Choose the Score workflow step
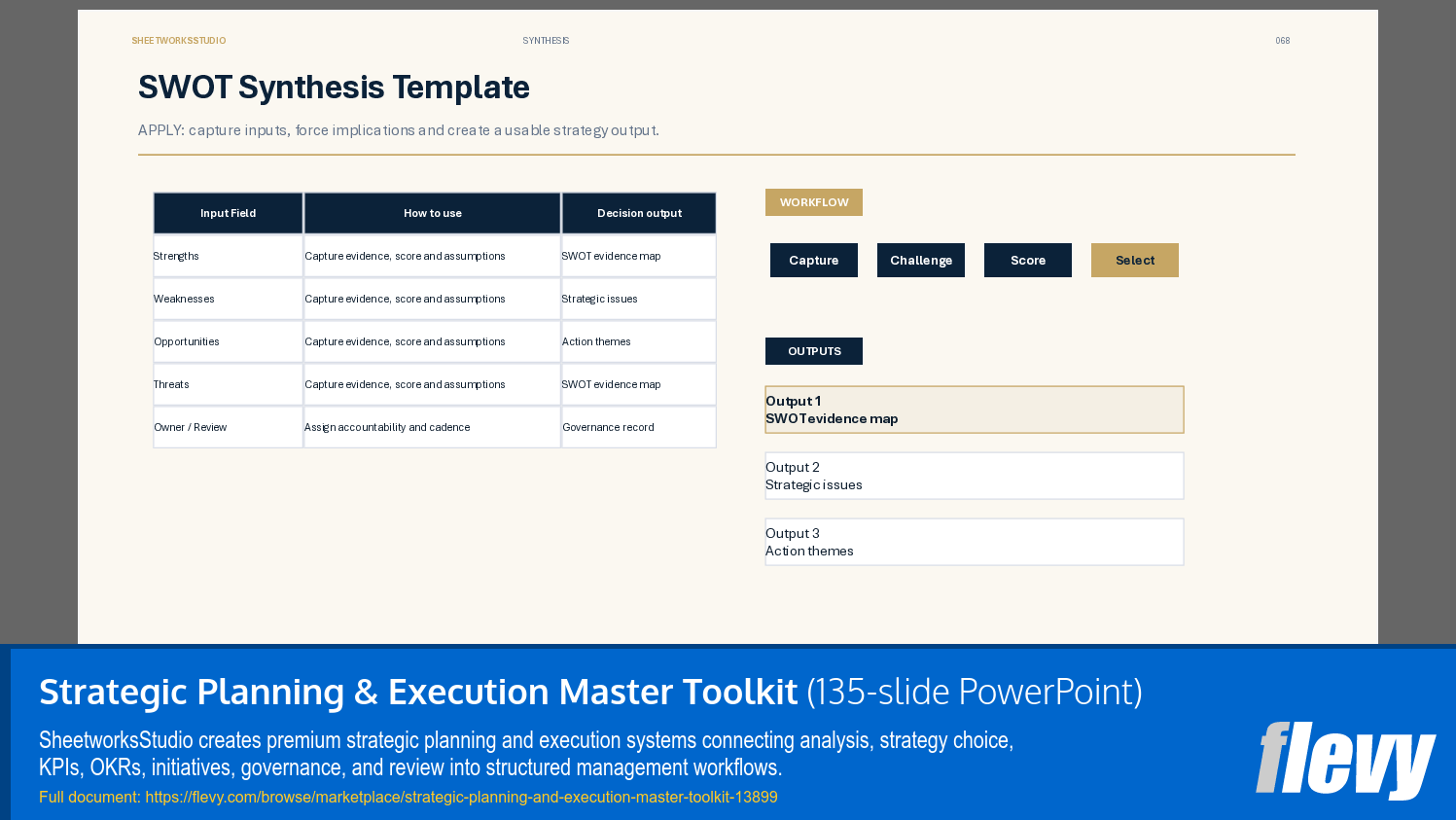 [x=1028, y=260]
